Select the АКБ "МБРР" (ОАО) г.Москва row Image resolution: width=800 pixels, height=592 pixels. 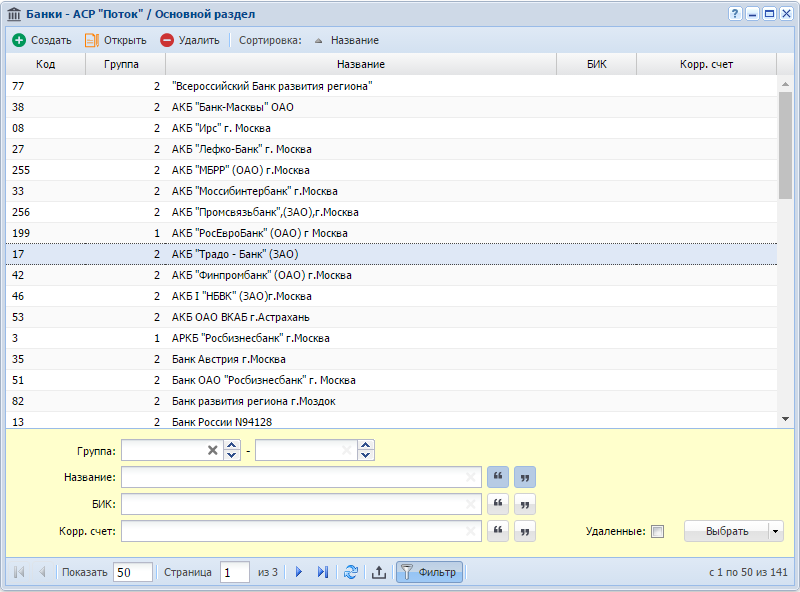coord(391,170)
